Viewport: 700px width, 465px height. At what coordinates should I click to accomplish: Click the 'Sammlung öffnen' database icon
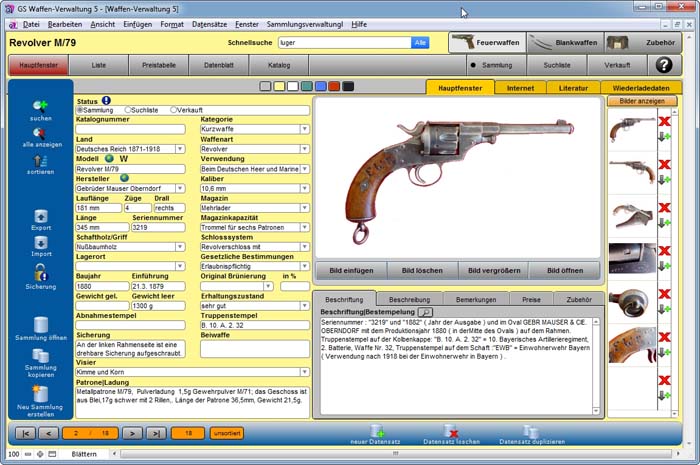pos(40,327)
